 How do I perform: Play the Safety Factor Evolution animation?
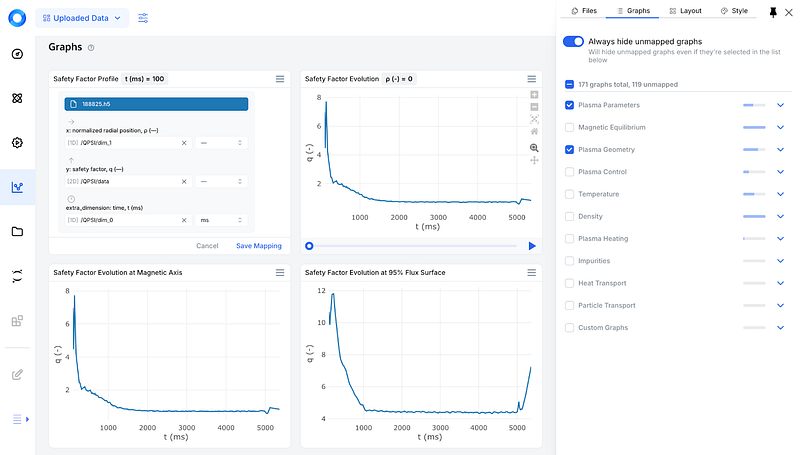point(532,246)
